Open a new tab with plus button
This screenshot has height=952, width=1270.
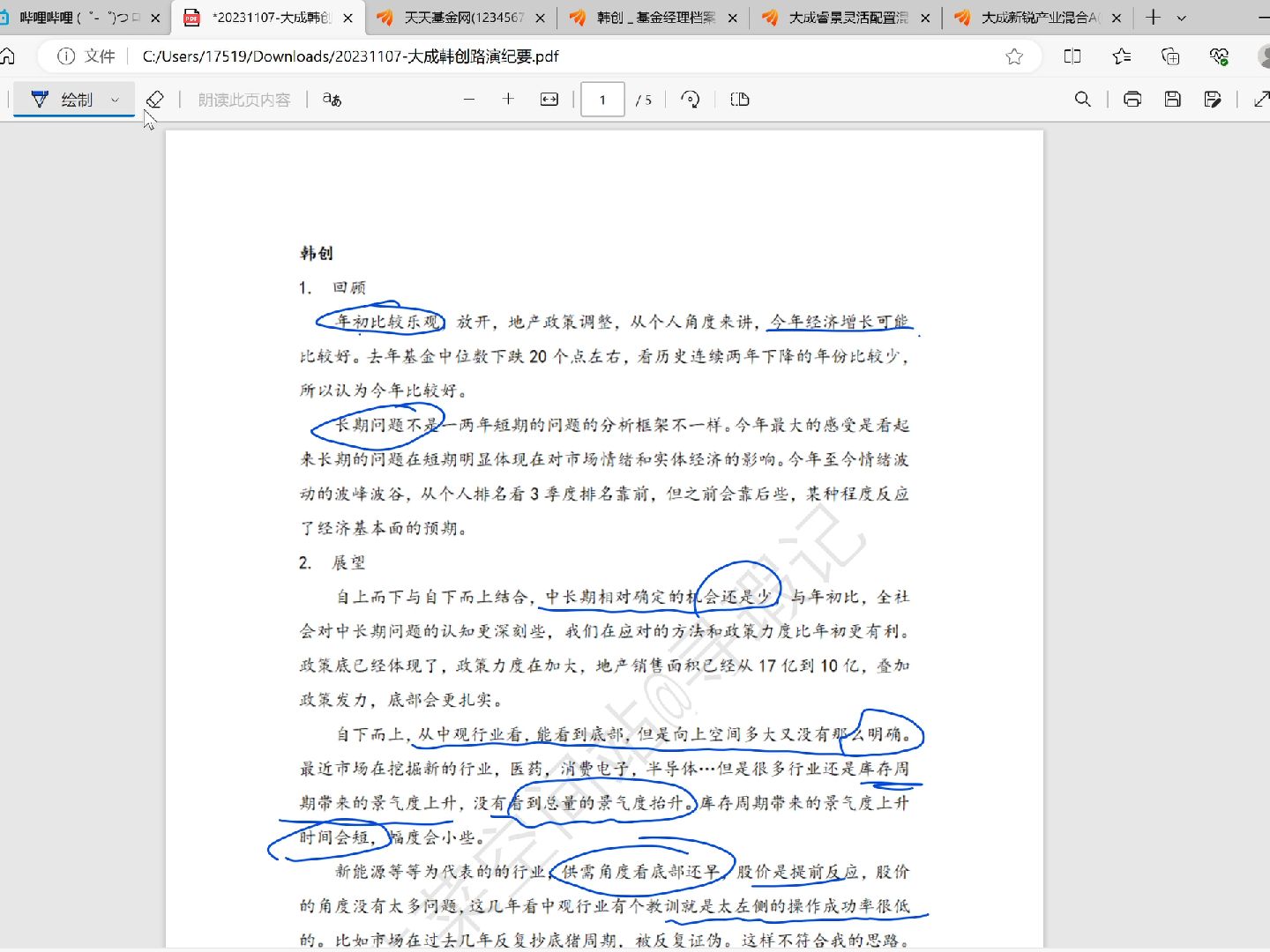point(1153,18)
